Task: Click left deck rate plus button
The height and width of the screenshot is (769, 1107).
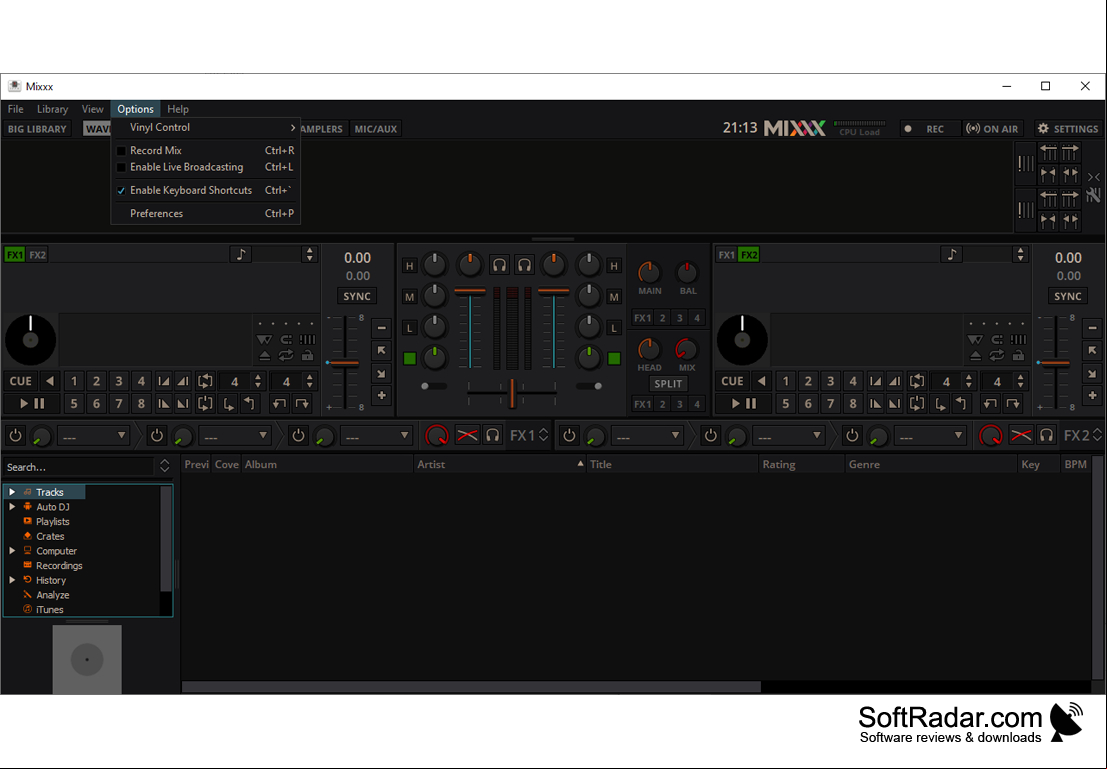Action: click(x=381, y=395)
